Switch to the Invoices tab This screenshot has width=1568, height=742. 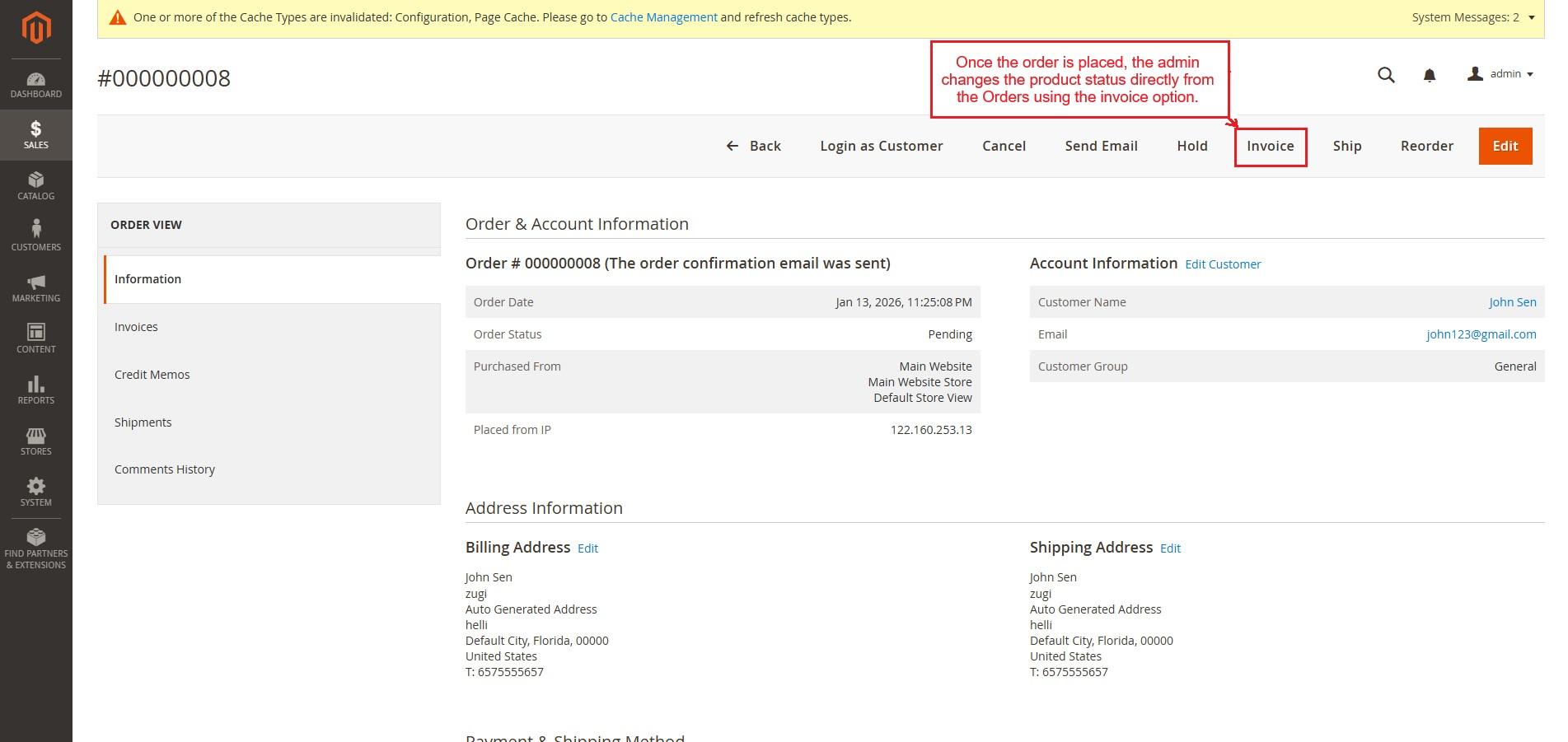(x=136, y=327)
